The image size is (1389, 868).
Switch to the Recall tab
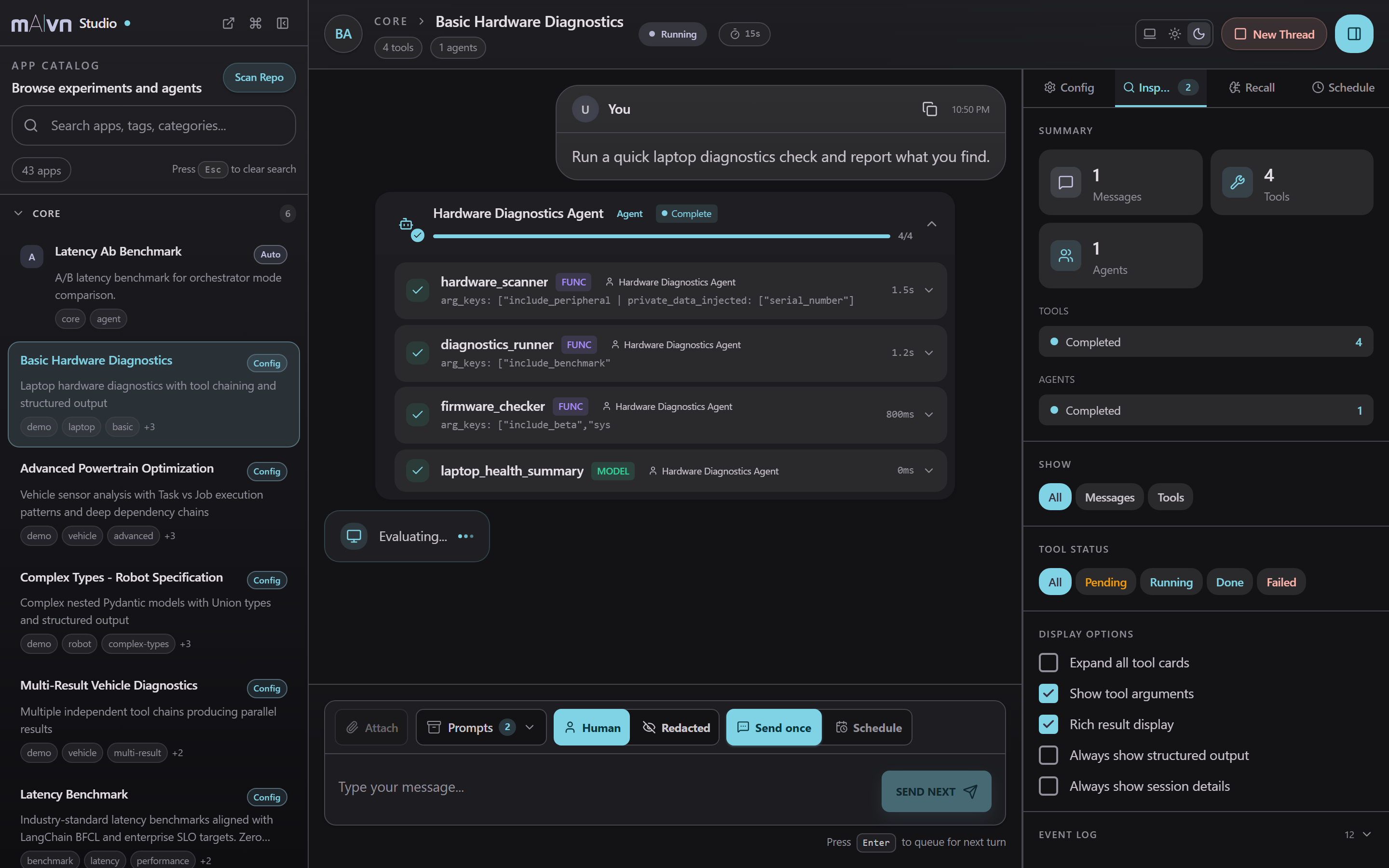(x=1251, y=87)
